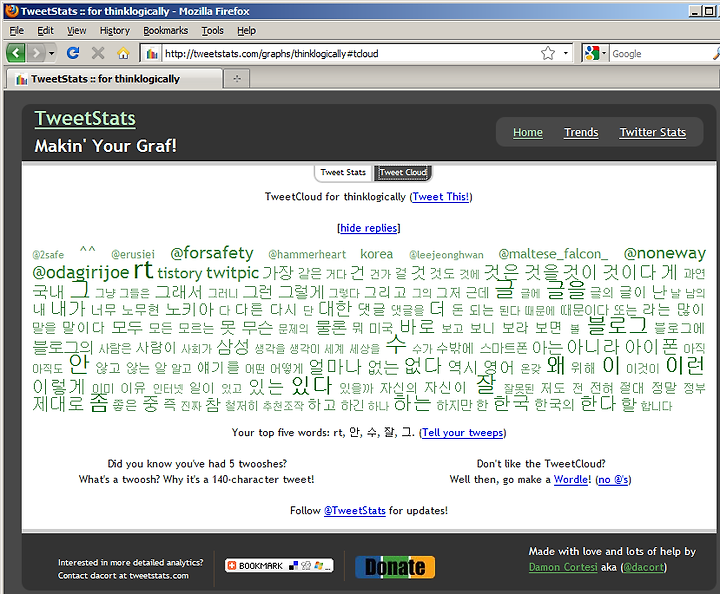Screen dimensions: 720x594
Task: Click 'twitpic' in the tweet cloud
Action: 233,272
